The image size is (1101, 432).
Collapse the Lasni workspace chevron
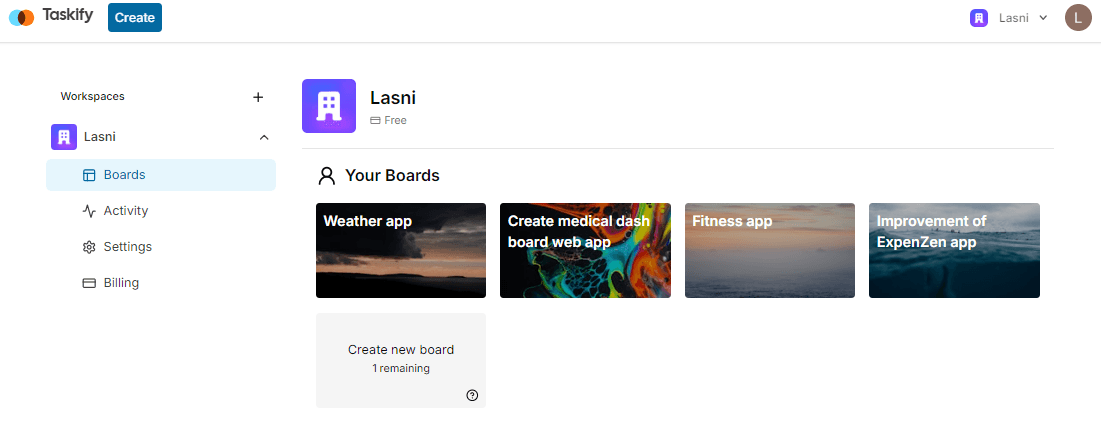pos(264,137)
